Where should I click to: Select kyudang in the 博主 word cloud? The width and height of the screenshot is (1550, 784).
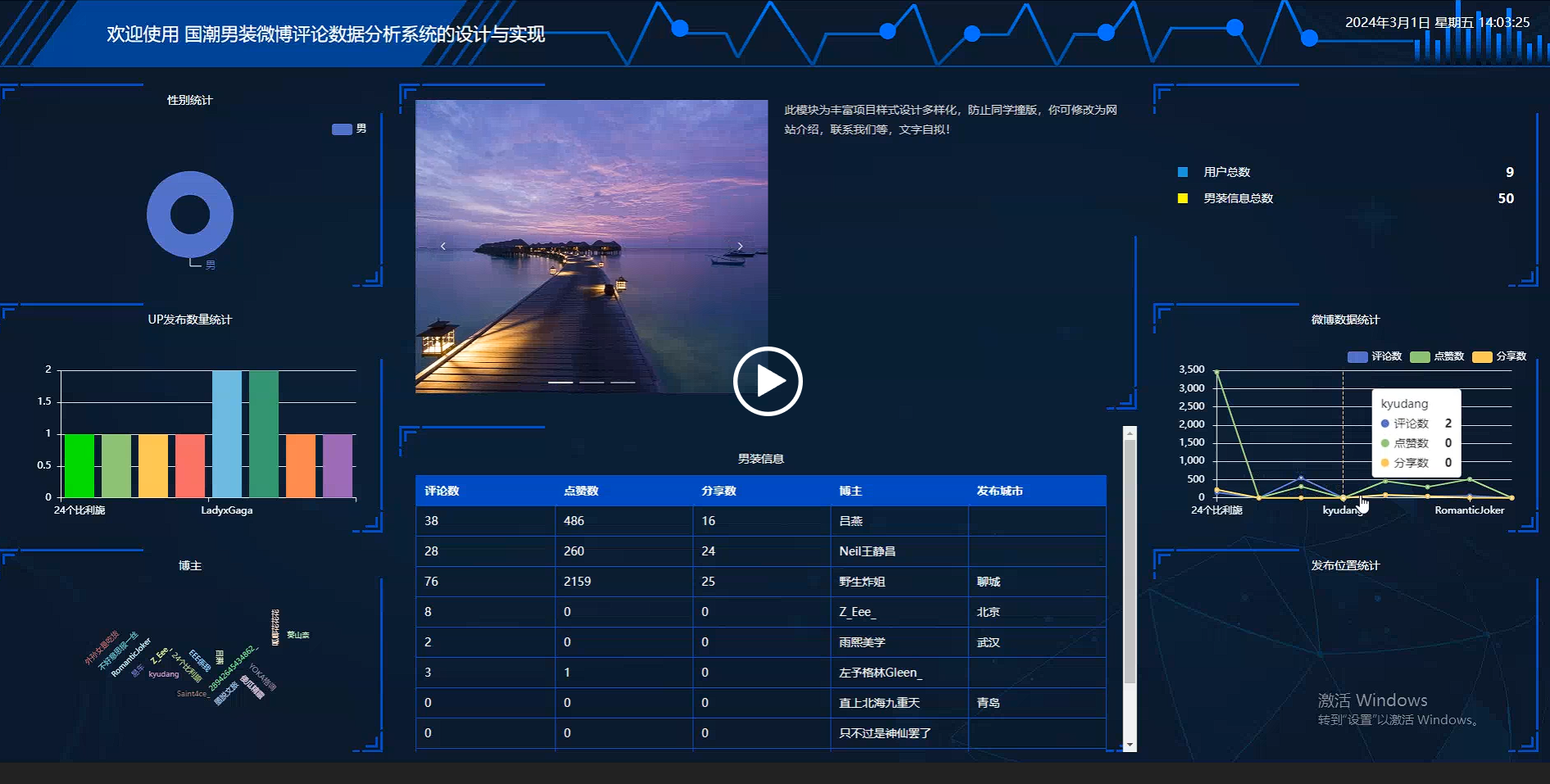(163, 673)
